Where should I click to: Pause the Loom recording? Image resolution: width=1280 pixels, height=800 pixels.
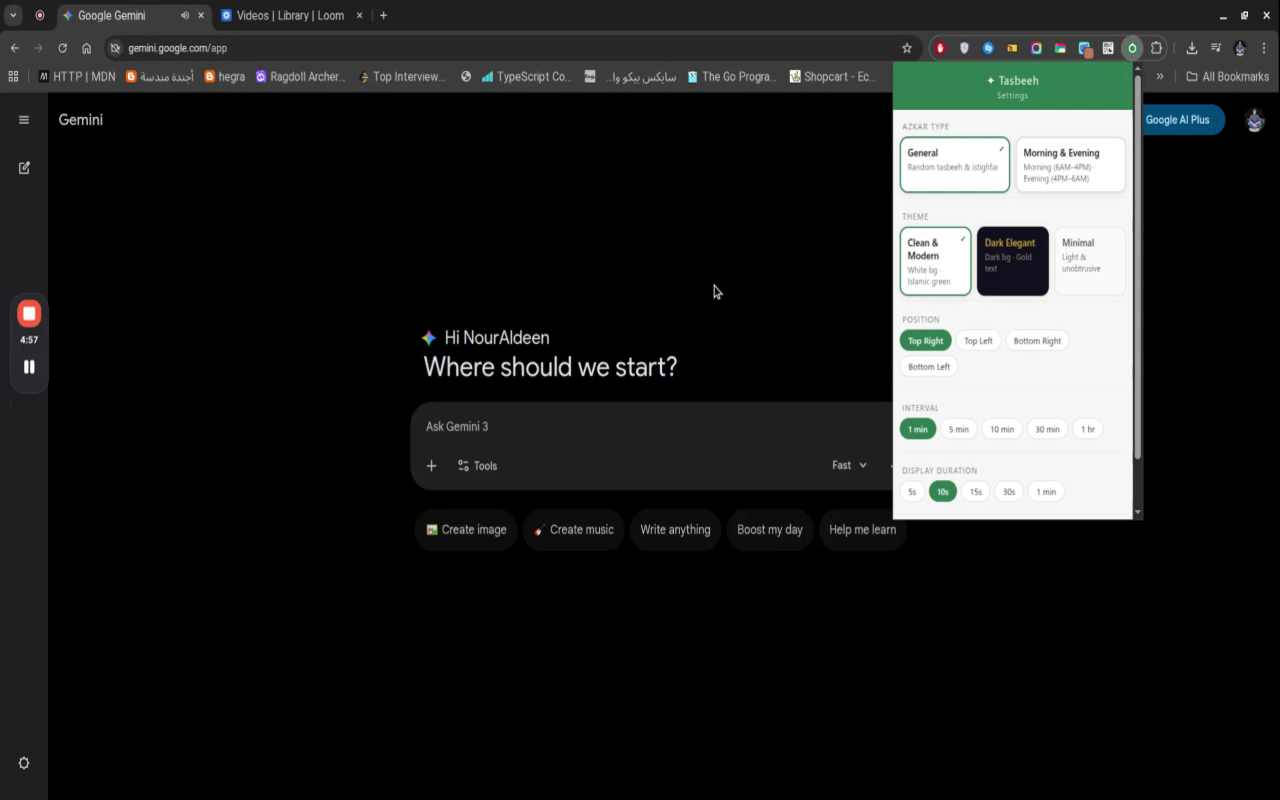coord(29,367)
